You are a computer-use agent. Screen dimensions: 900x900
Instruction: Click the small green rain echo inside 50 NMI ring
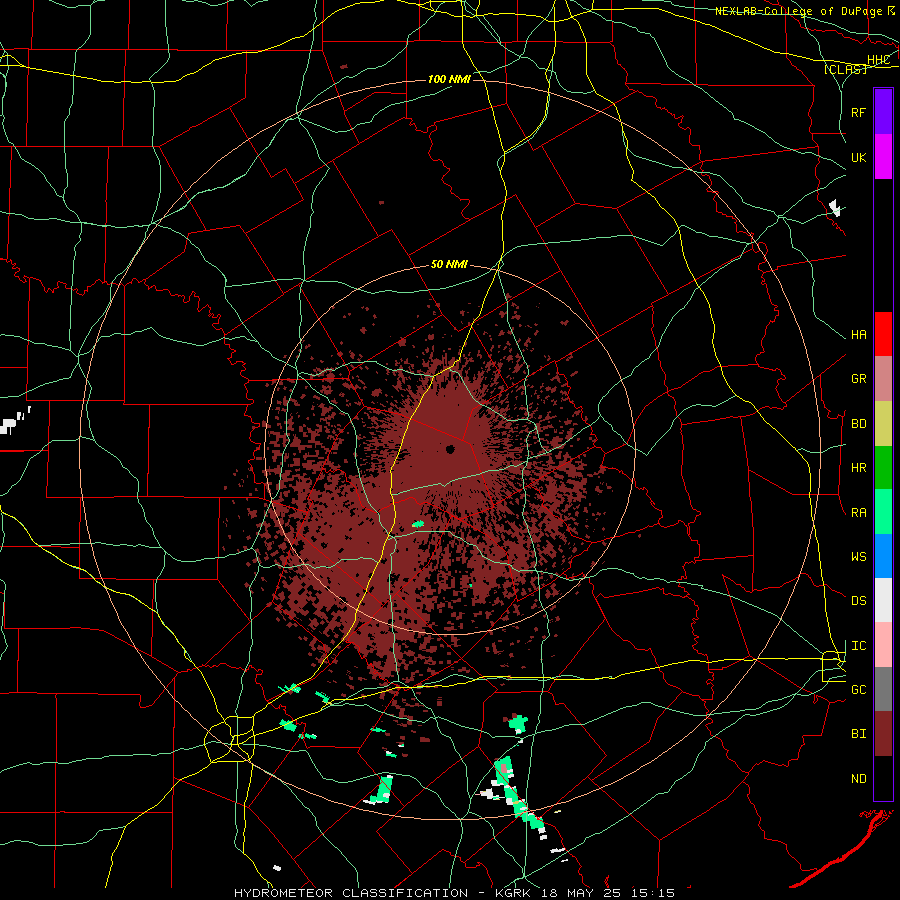418,524
